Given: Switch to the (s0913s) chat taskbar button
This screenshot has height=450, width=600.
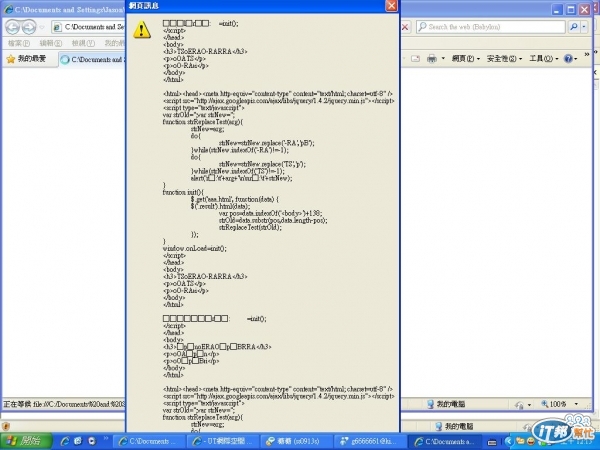Looking at the screenshot, I should click(296, 441).
